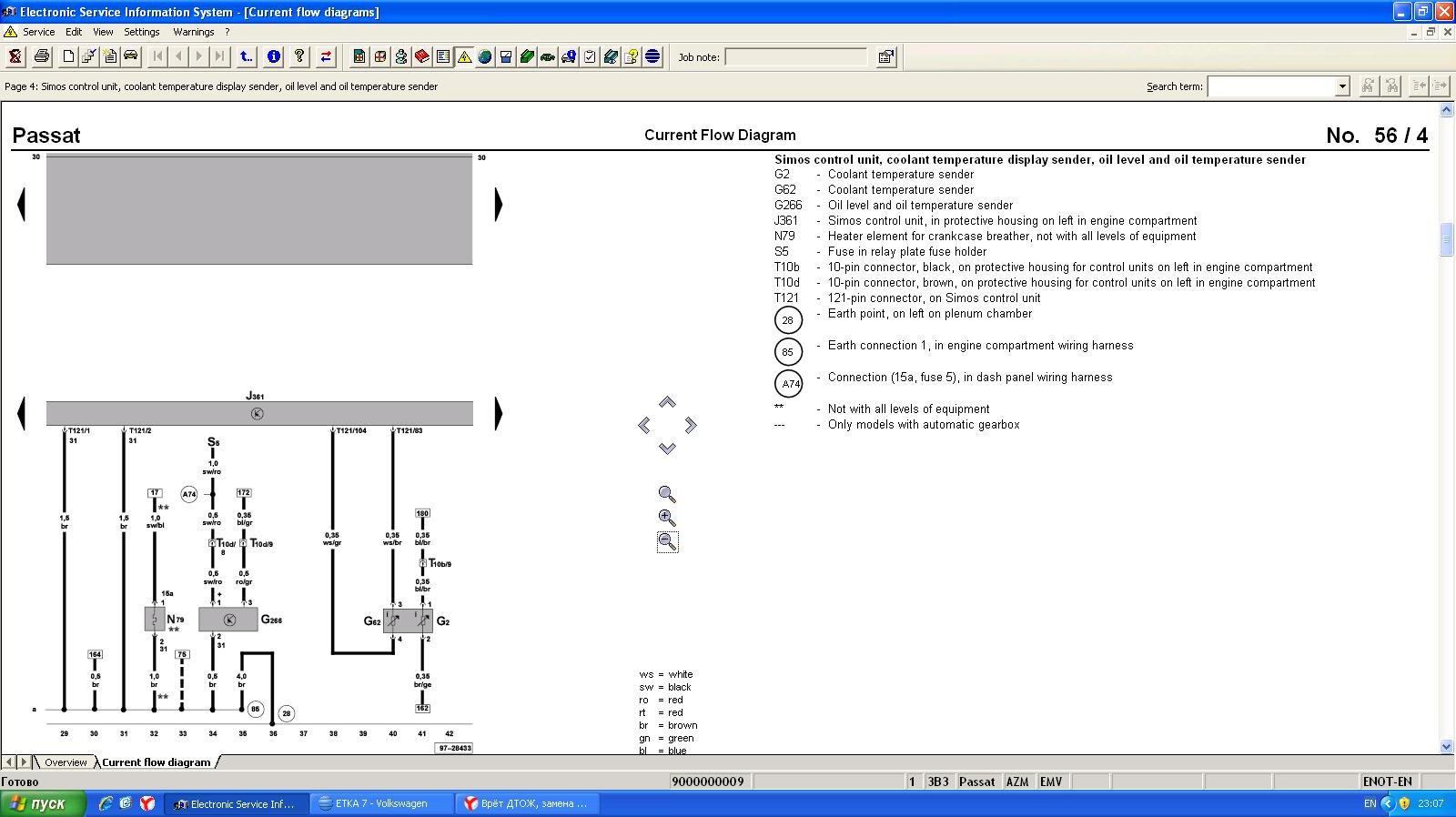The image size is (1456, 817).
Task: Click the blue 't..' toolbar icon
Action: click(247, 56)
